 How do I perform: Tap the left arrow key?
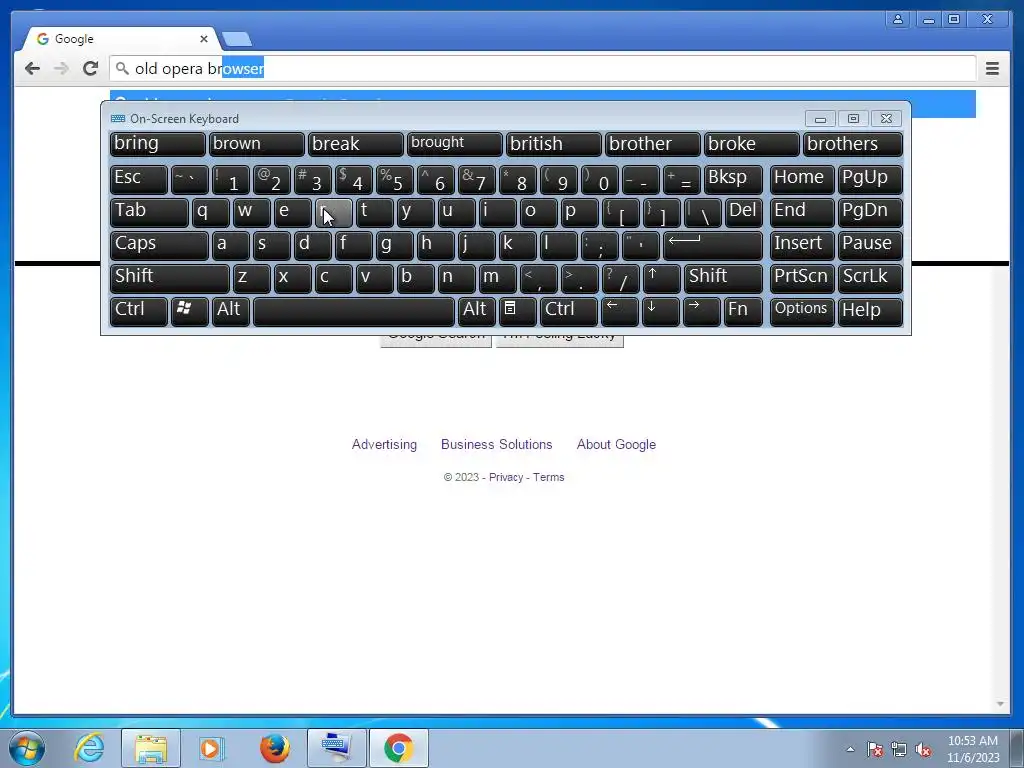click(x=620, y=312)
